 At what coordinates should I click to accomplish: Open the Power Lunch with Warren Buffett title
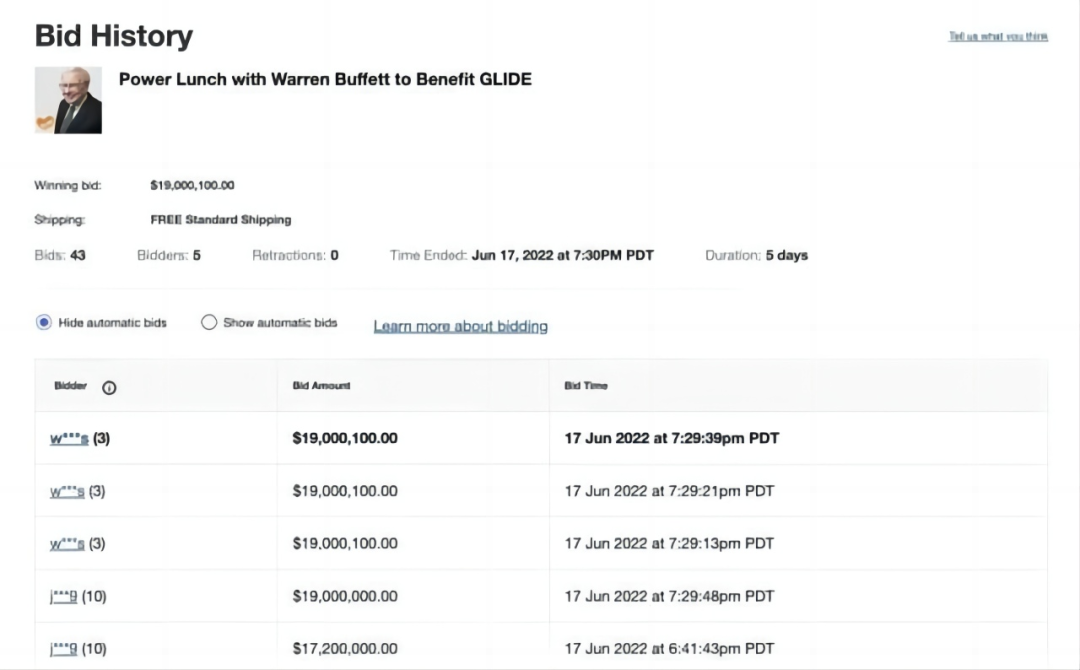(x=325, y=79)
